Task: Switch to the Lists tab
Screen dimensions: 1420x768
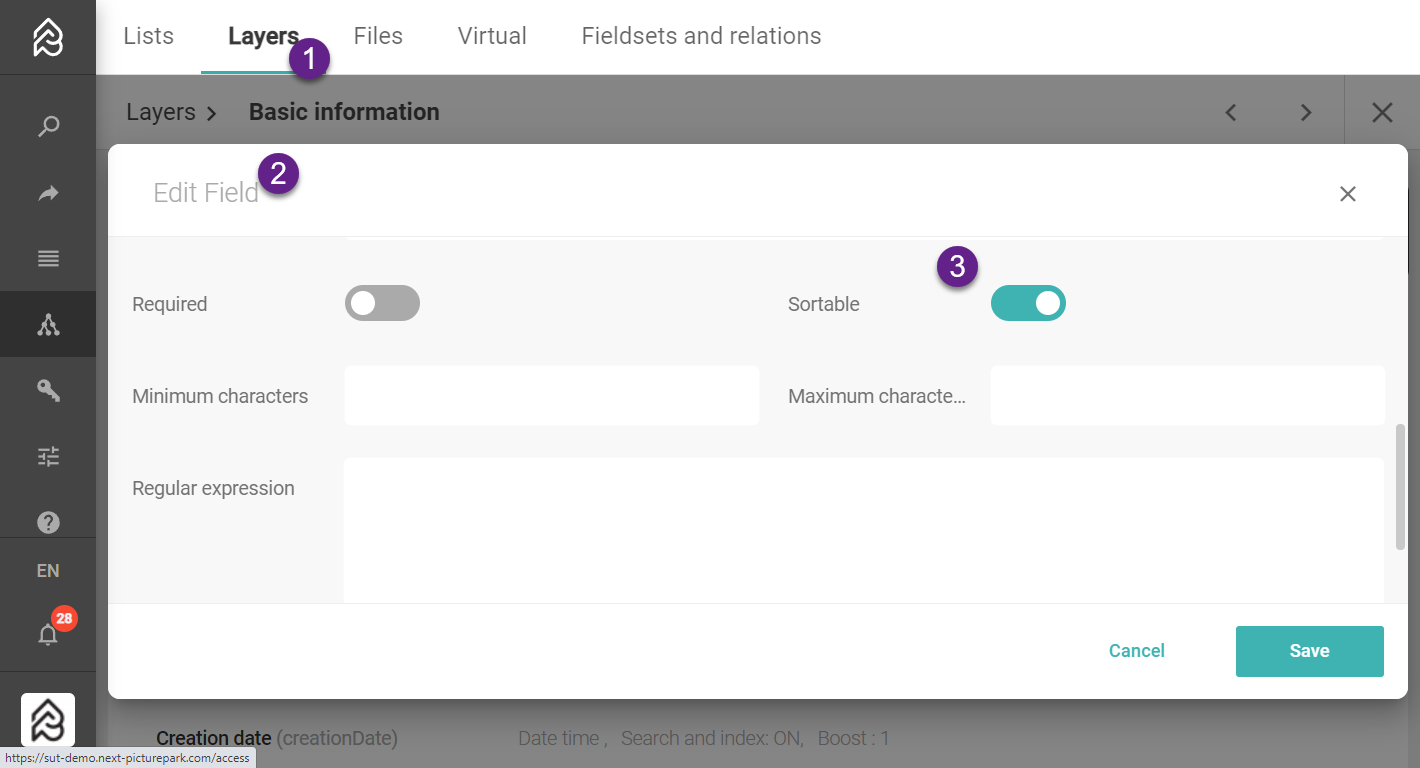Action: tap(148, 36)
